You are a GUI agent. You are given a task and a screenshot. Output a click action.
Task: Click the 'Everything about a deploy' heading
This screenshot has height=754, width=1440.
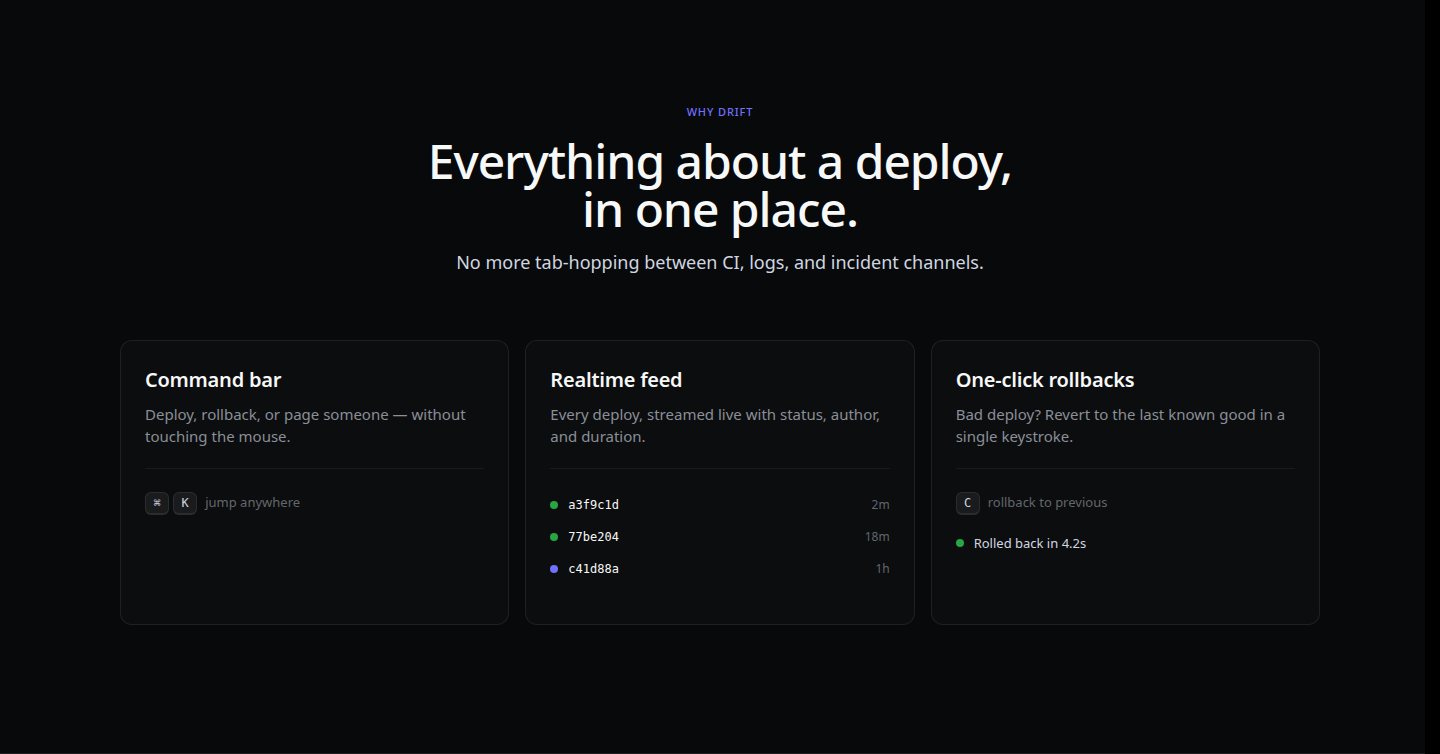[x=720, y=186]
